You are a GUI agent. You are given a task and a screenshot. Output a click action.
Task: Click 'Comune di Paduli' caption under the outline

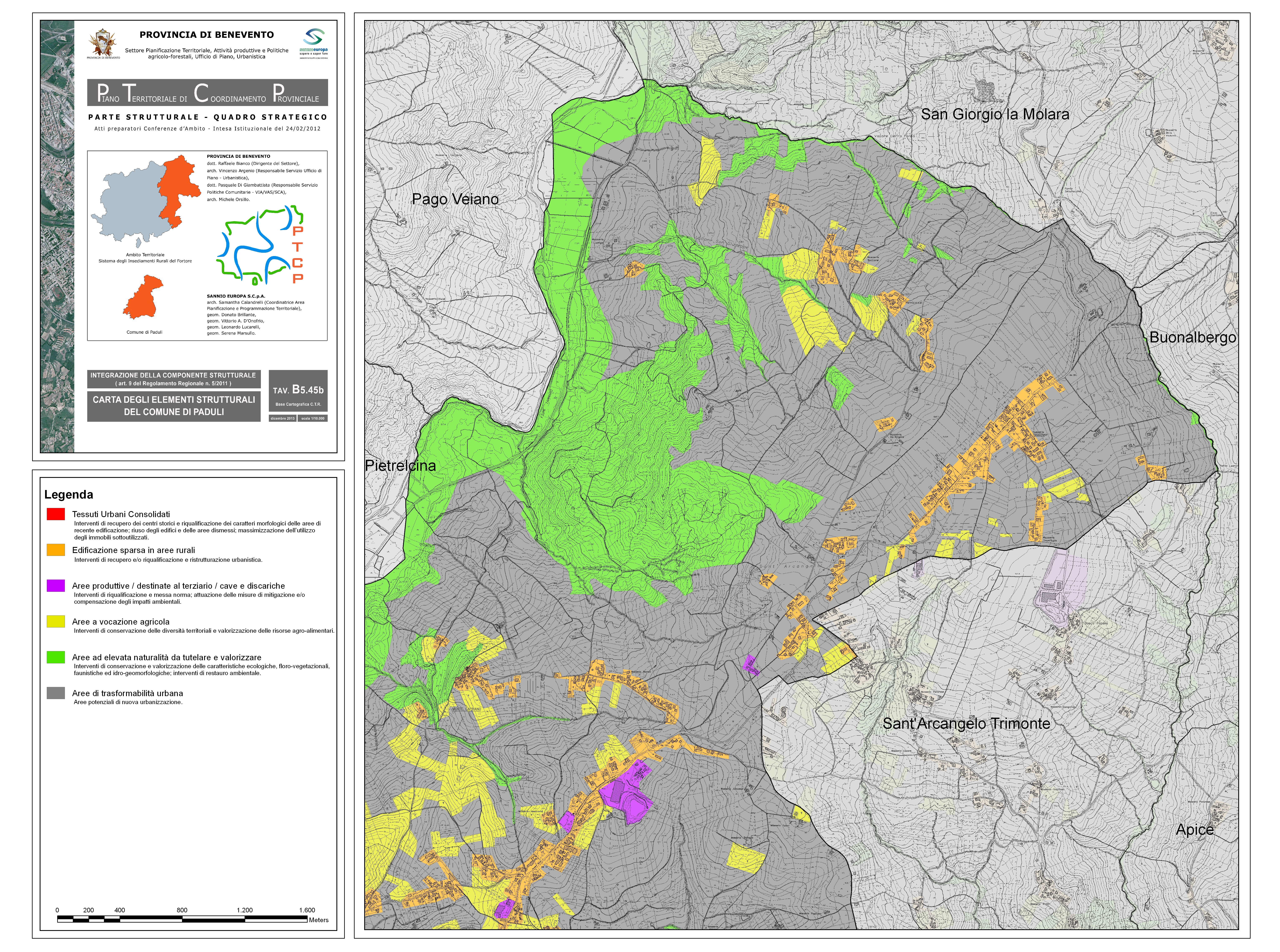pyautogui.click(x=145, y=332)
